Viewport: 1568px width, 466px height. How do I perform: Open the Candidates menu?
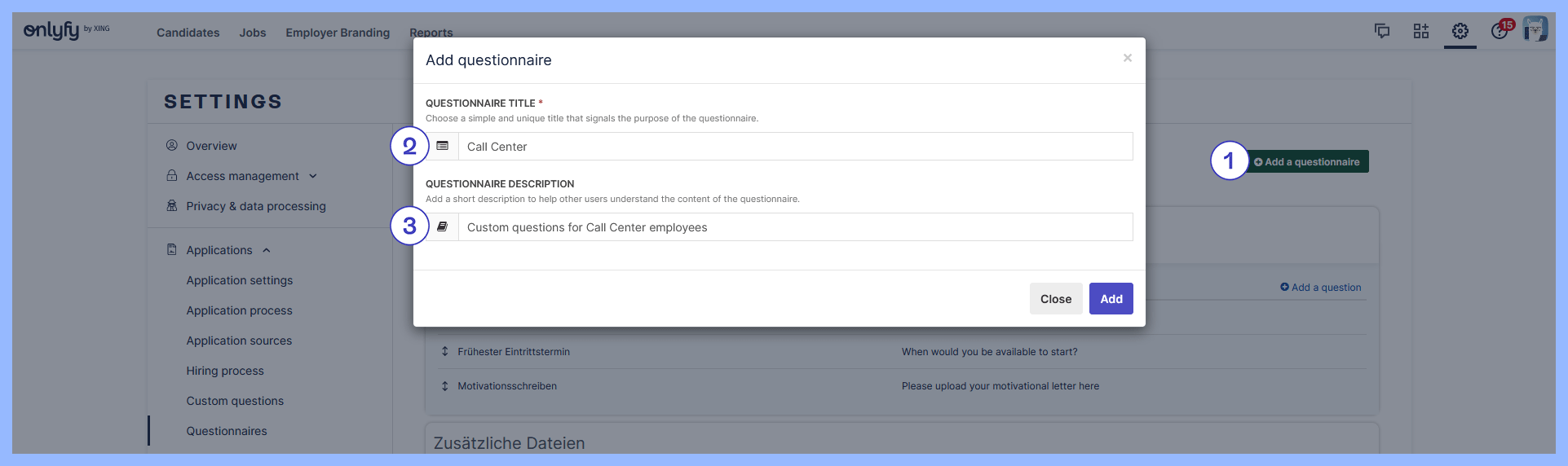[188, 33]
